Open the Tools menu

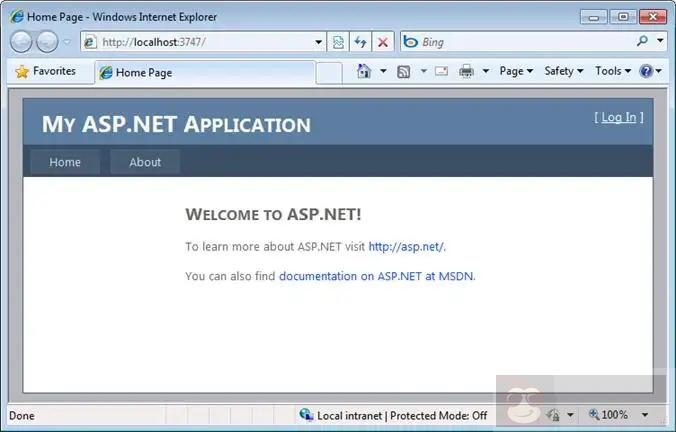pos(613,71)
